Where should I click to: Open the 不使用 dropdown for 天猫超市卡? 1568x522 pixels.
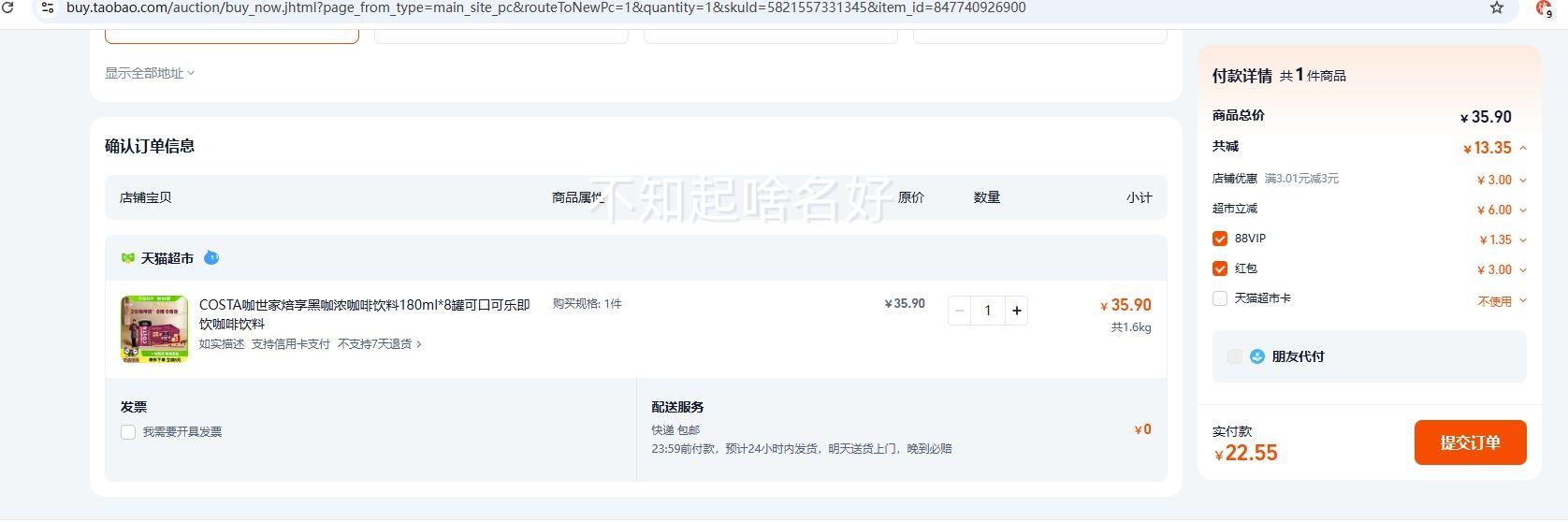[1503, 301]
